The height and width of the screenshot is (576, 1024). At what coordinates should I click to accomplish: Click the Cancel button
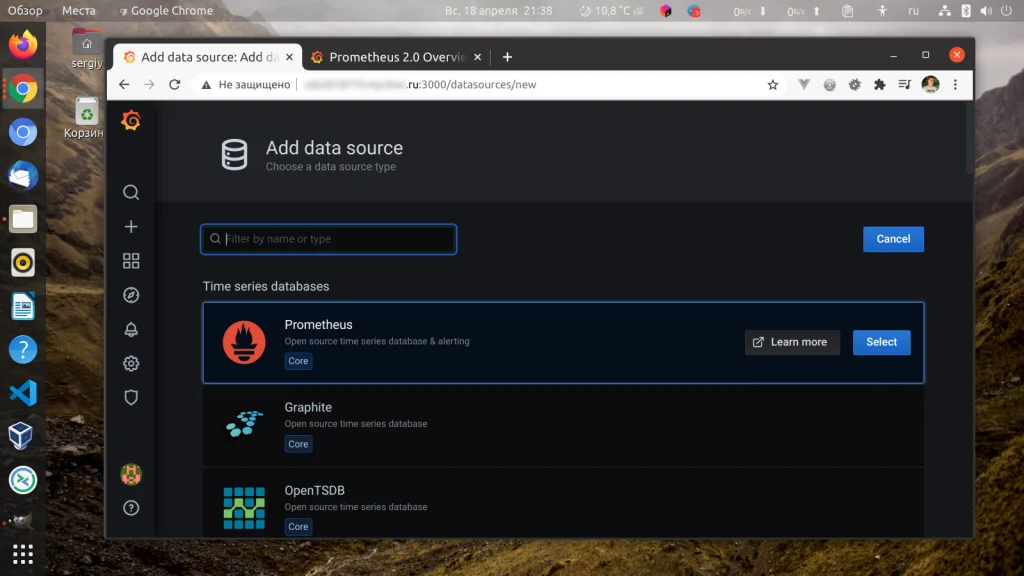coord(892,239)
